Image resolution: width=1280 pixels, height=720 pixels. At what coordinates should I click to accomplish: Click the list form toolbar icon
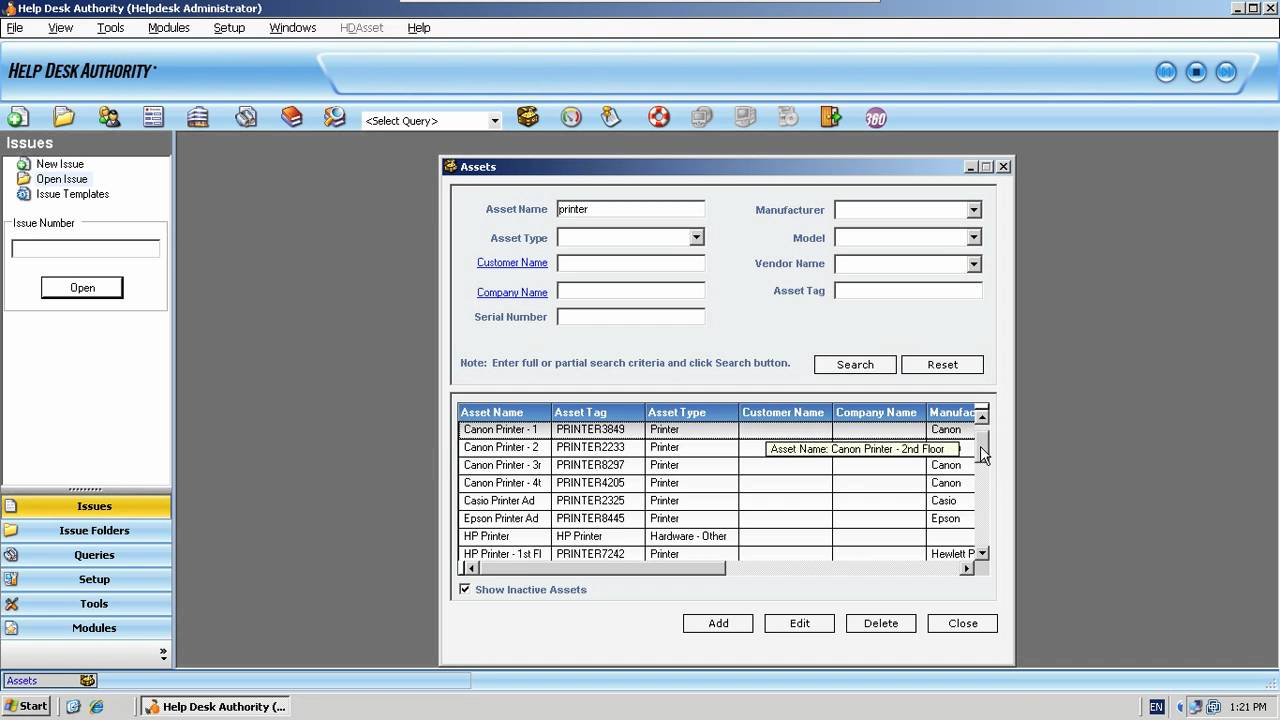153,118
